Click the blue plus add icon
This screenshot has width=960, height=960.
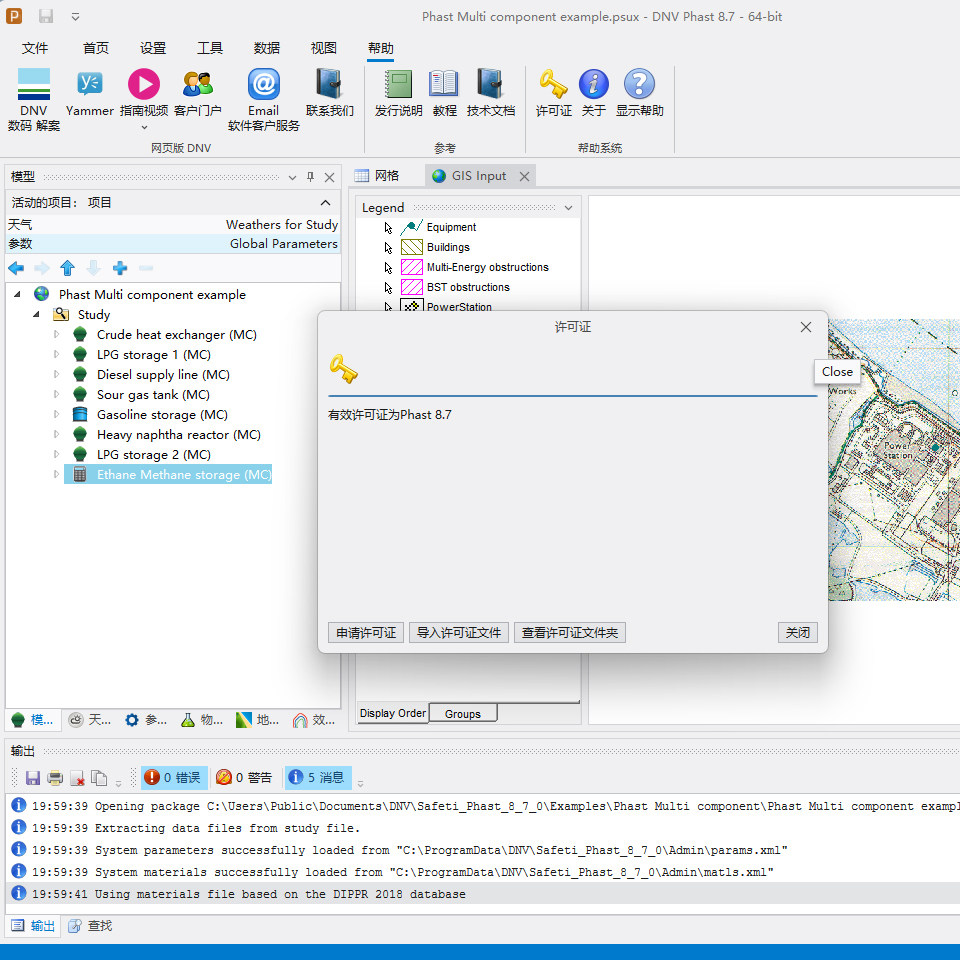click(120, 268)
